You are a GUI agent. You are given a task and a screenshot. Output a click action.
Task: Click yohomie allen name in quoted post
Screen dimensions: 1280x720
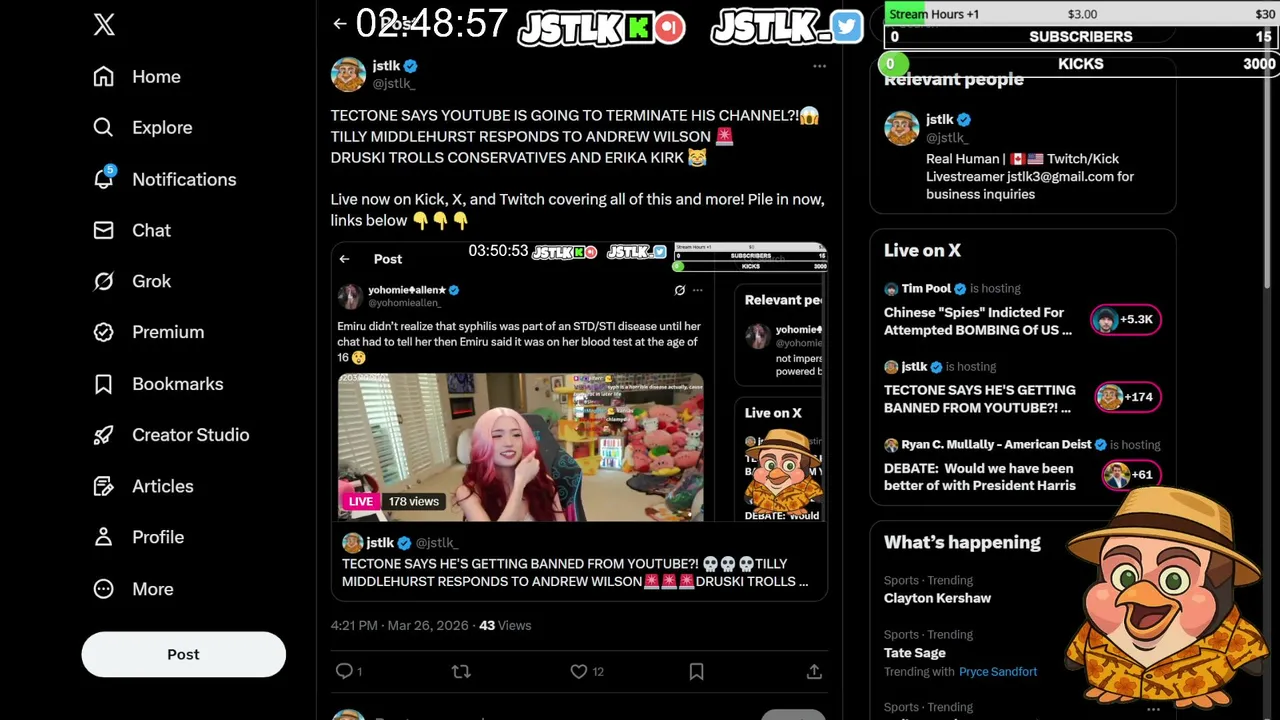tap(407, 290)
